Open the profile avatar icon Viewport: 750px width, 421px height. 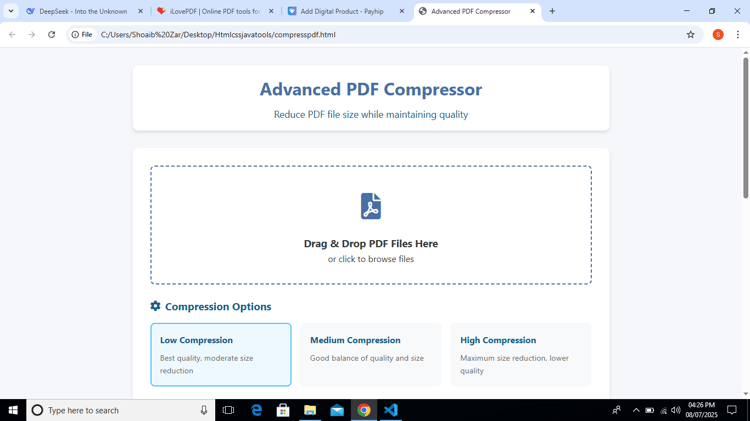coord(718,34)
